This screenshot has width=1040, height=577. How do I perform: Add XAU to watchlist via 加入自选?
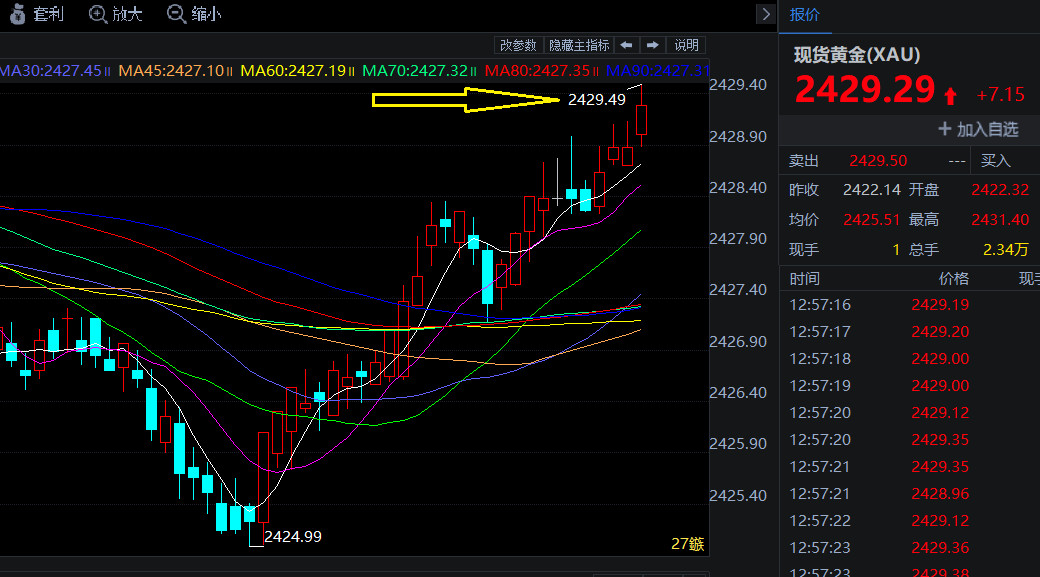[x=978, y=129]
